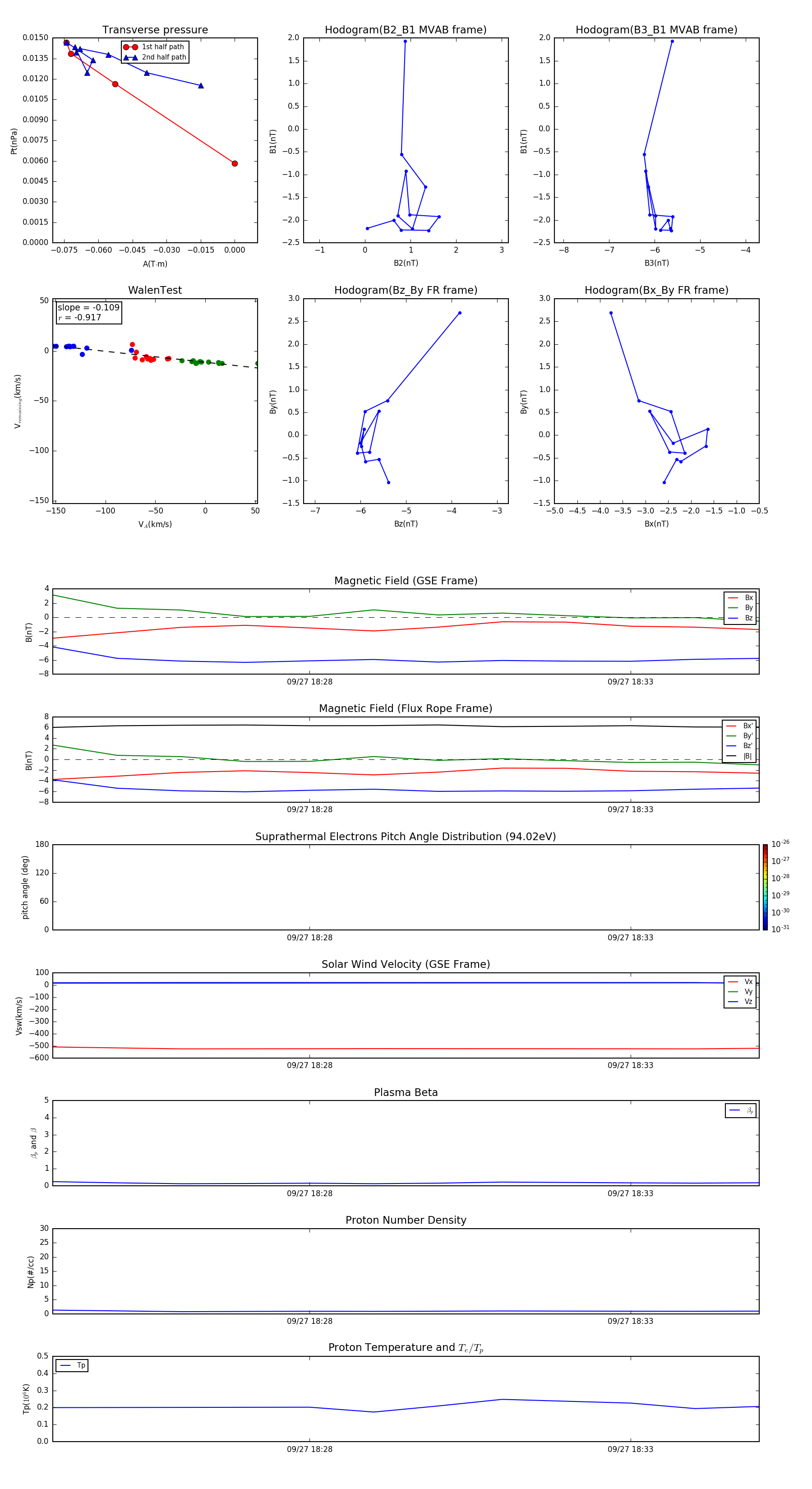Click the "Np(#/cc)" y-axis label
The width and height of the screenshot is (812, 1489).
(31, 1272)
